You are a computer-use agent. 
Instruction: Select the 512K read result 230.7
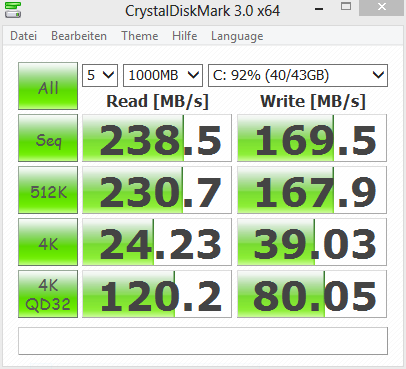point(157,190)
